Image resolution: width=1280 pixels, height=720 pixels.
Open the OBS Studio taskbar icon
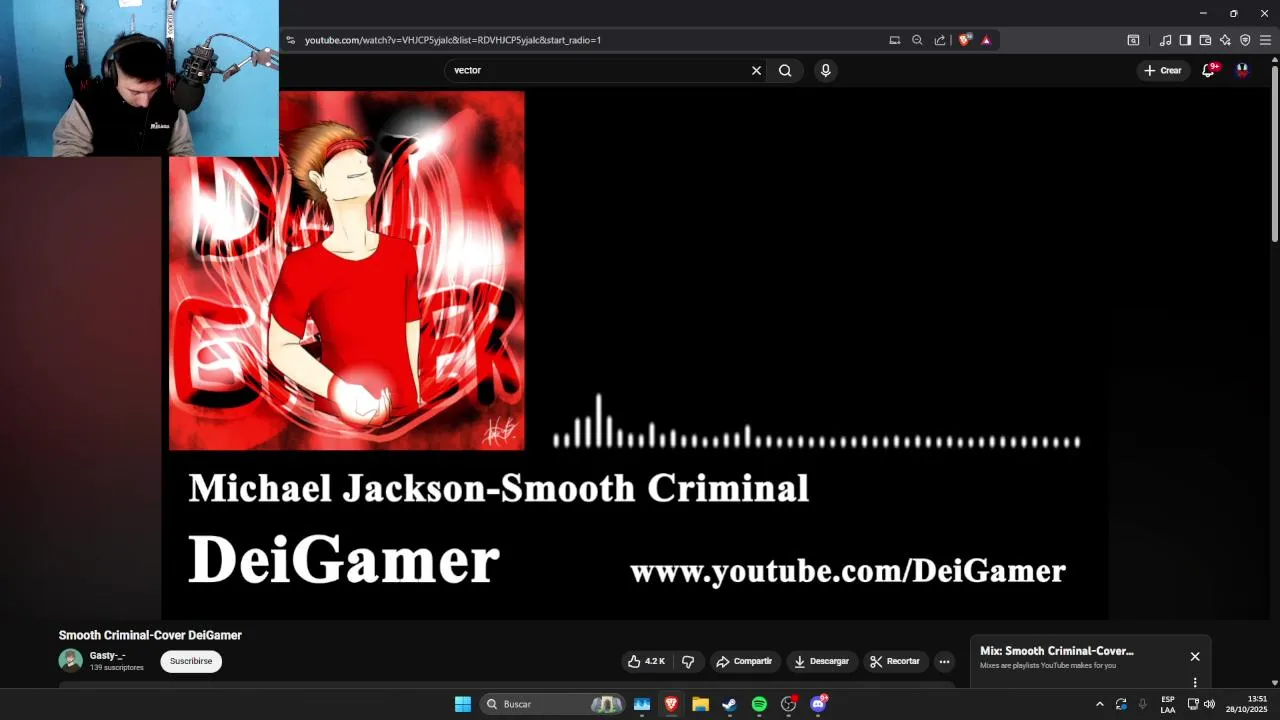[789, 704]
